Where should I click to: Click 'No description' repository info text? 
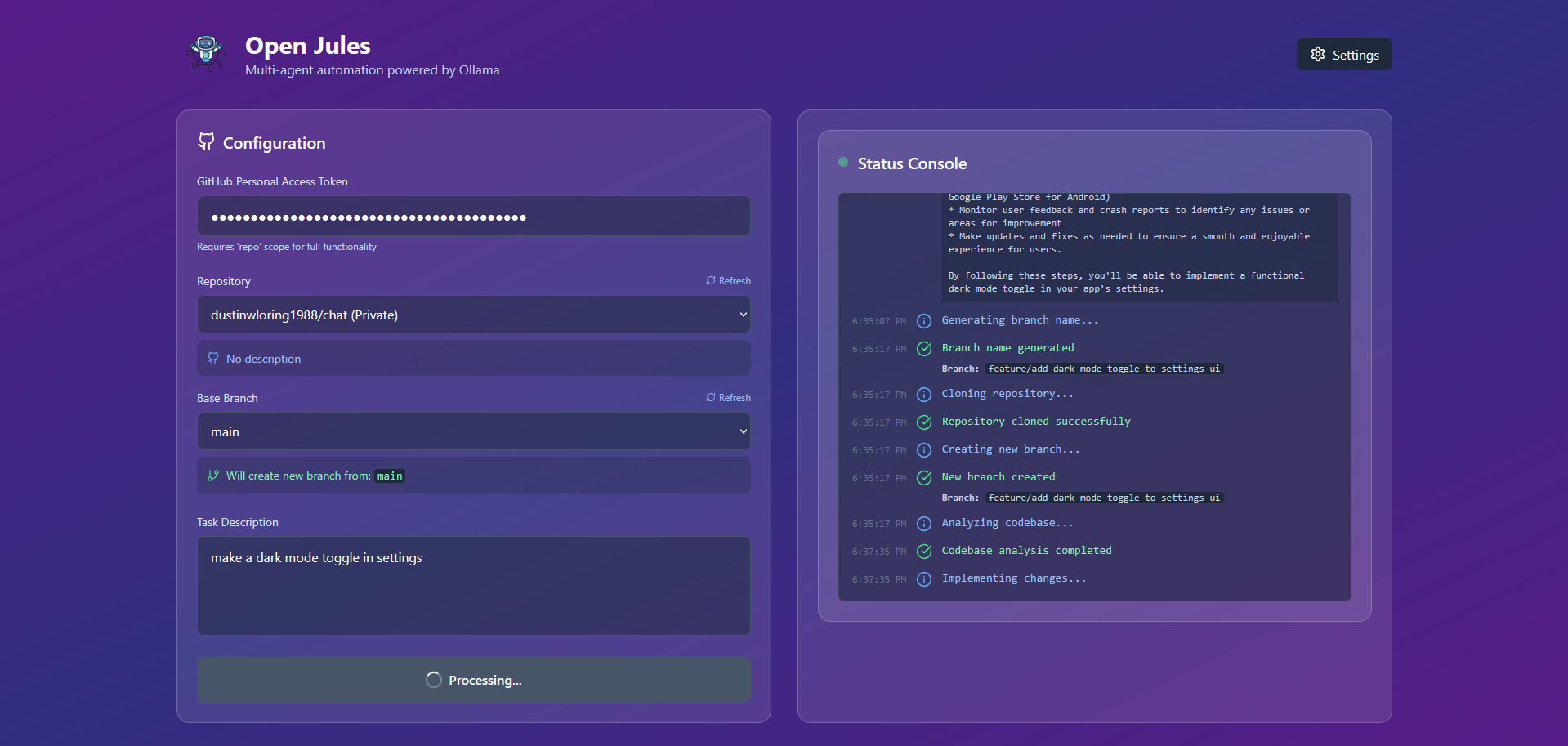click(263, 359)
